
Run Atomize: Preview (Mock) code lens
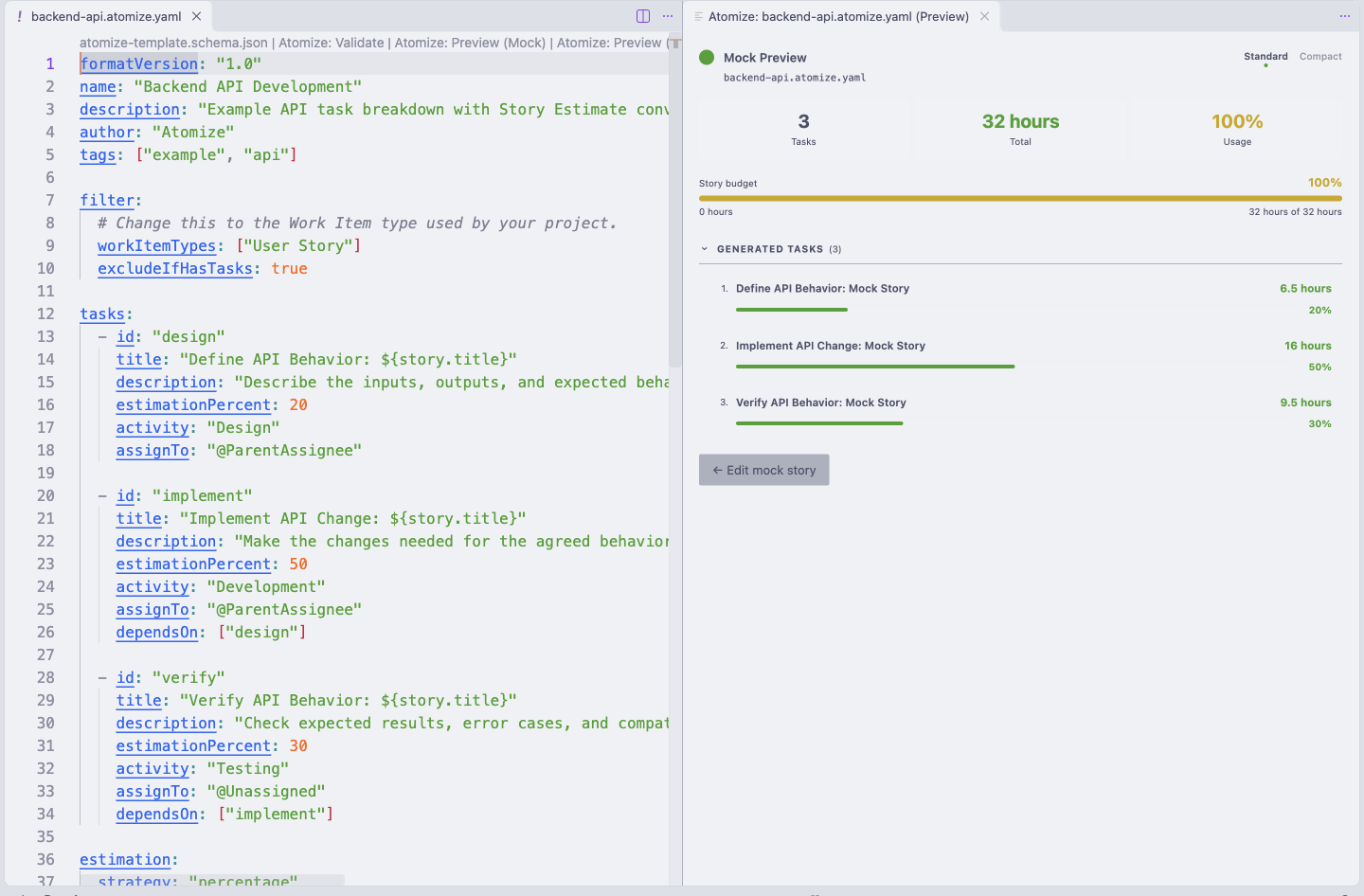470,43
